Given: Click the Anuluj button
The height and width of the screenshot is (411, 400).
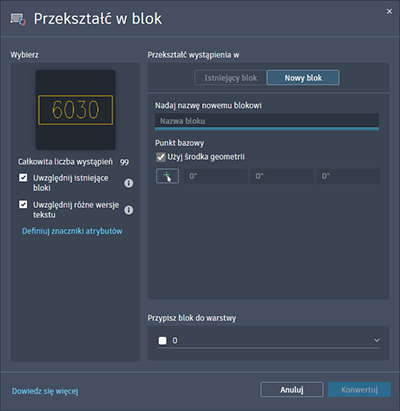Looking at the screenshot, I should pyautogui.click(x=292, y=389).
